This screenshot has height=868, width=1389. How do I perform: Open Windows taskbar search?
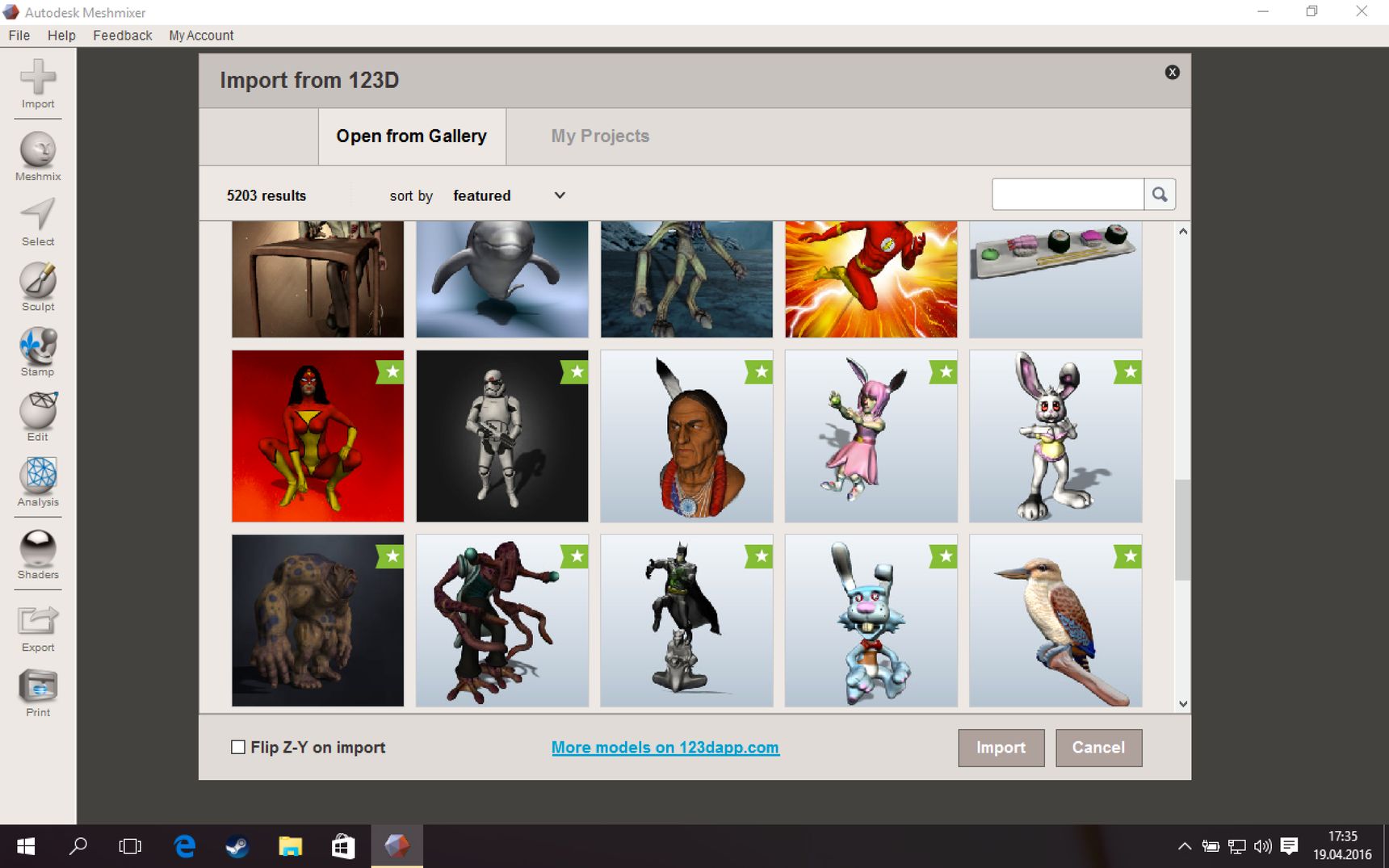point(78,846)
